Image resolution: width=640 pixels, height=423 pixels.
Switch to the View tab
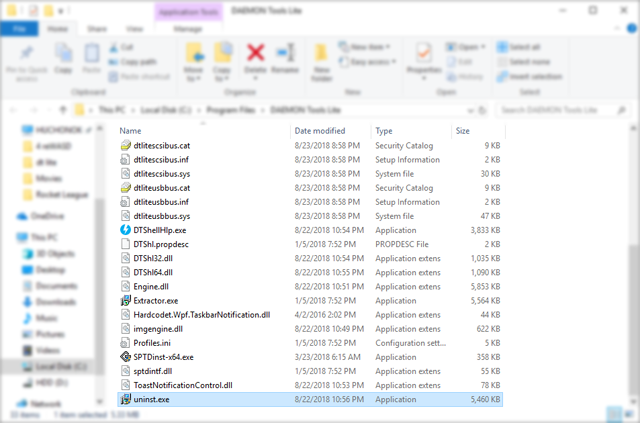coord(134,29)
